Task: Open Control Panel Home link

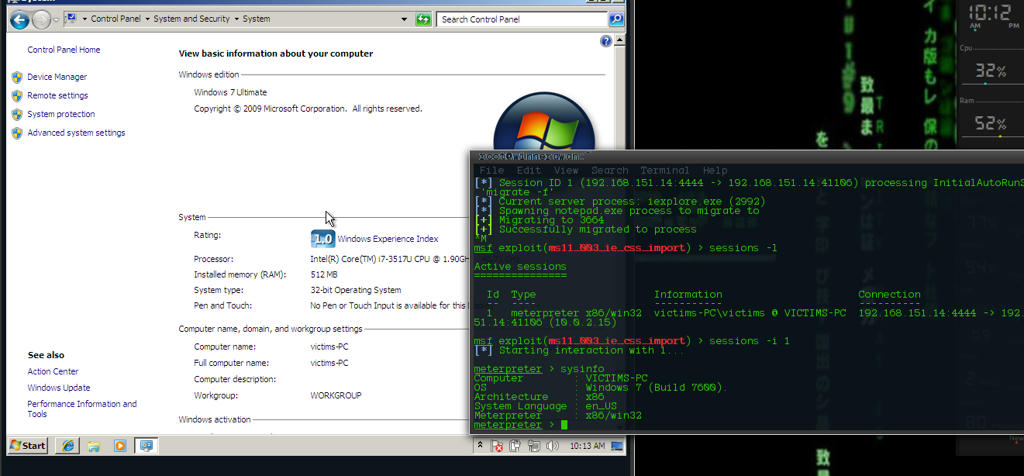Action: click(63, 50)
